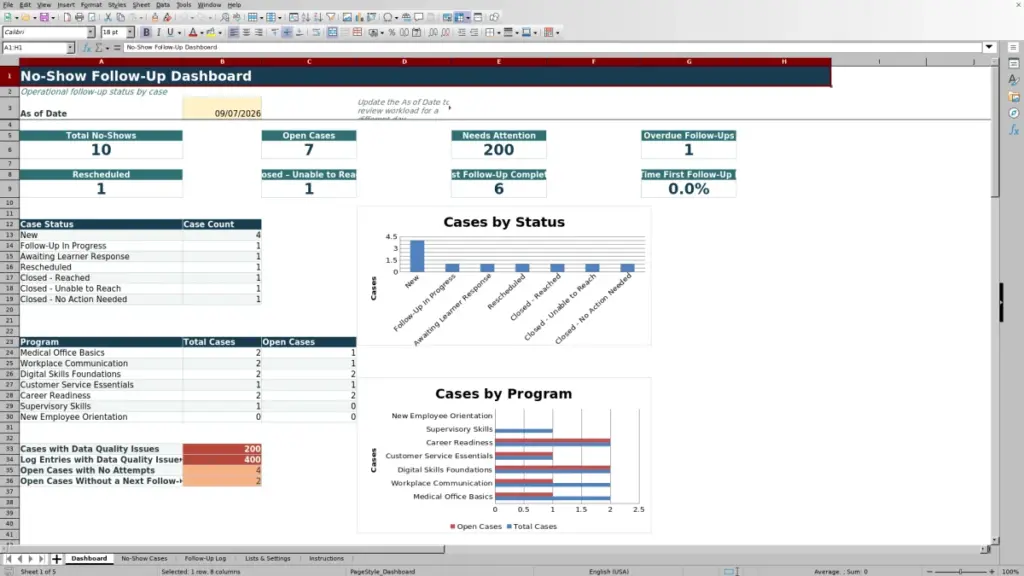
Task: Click the AutoFilter funnel icon
Action: [x=331, y=18]
